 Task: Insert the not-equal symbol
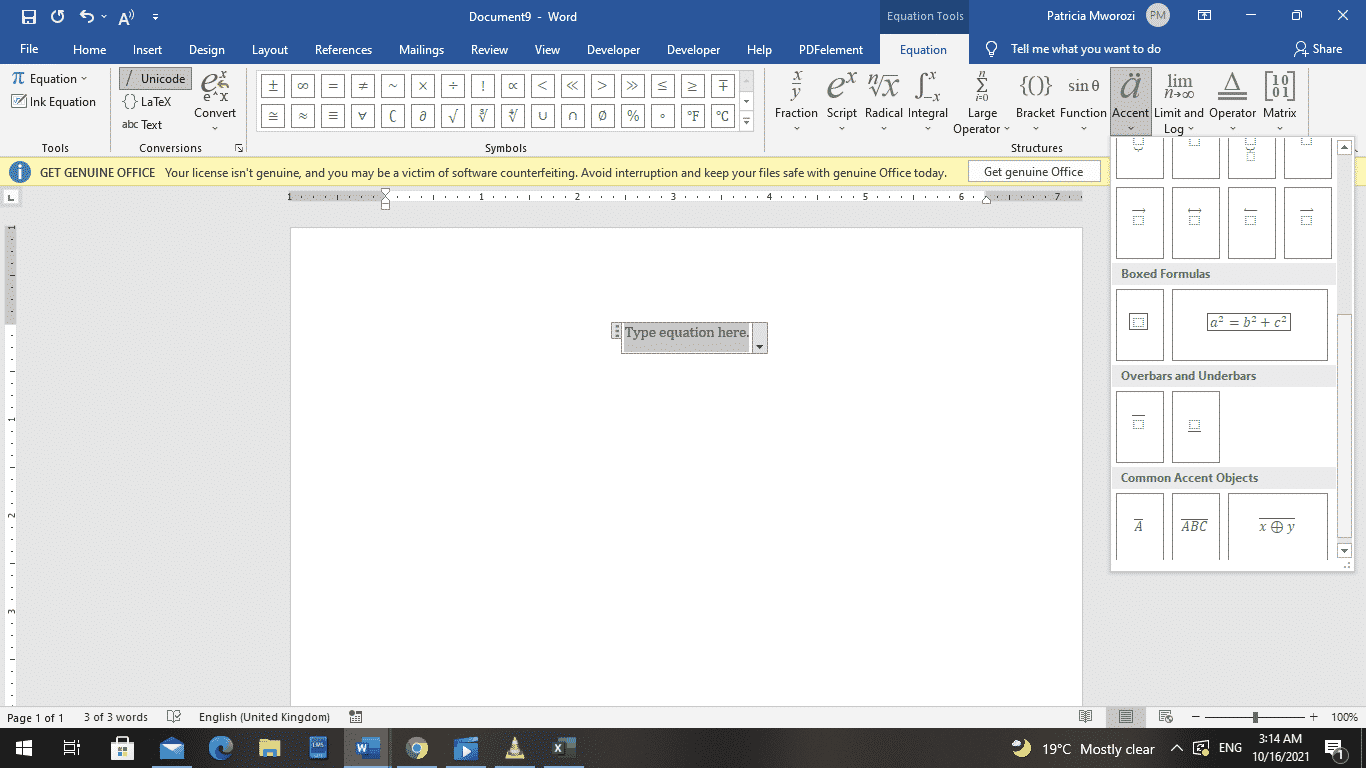(363, 86)
